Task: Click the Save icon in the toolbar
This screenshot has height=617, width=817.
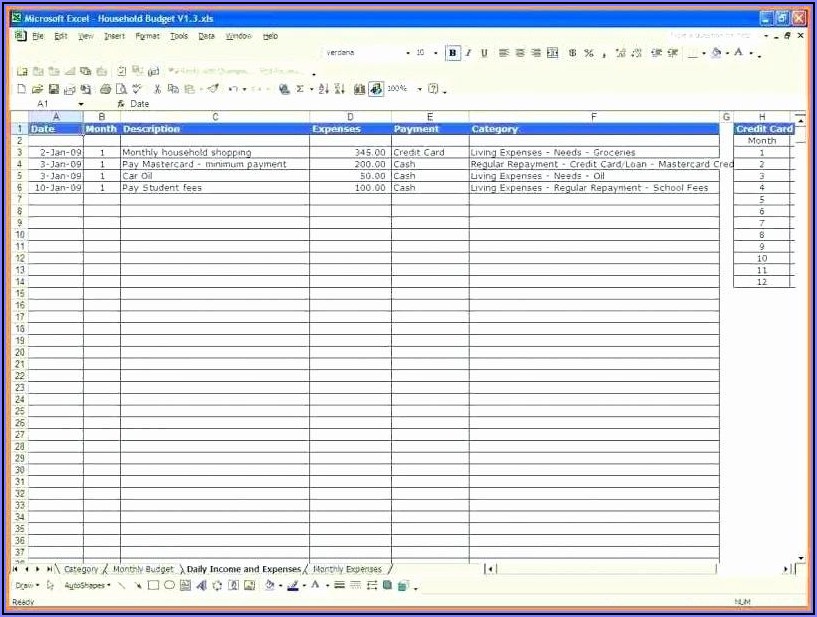Action: [x=54, y=89]
